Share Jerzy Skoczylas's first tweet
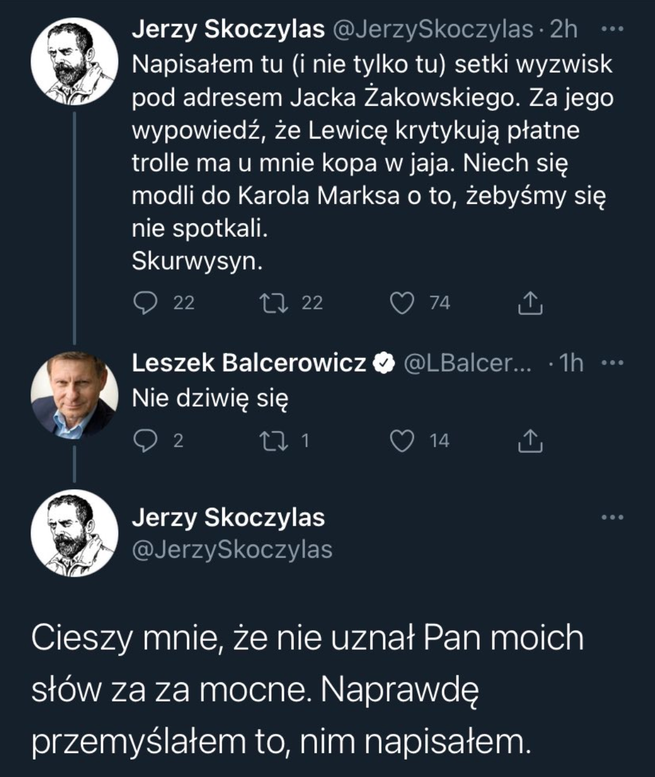The width and height of the screenshot is (655, 777). (531, 303)
